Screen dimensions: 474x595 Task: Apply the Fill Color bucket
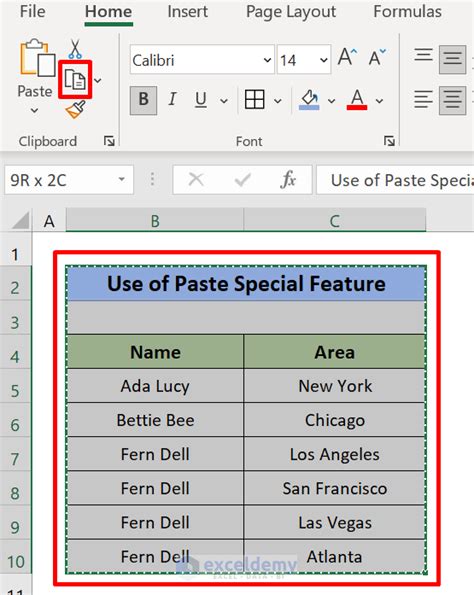tap(310, 100)
